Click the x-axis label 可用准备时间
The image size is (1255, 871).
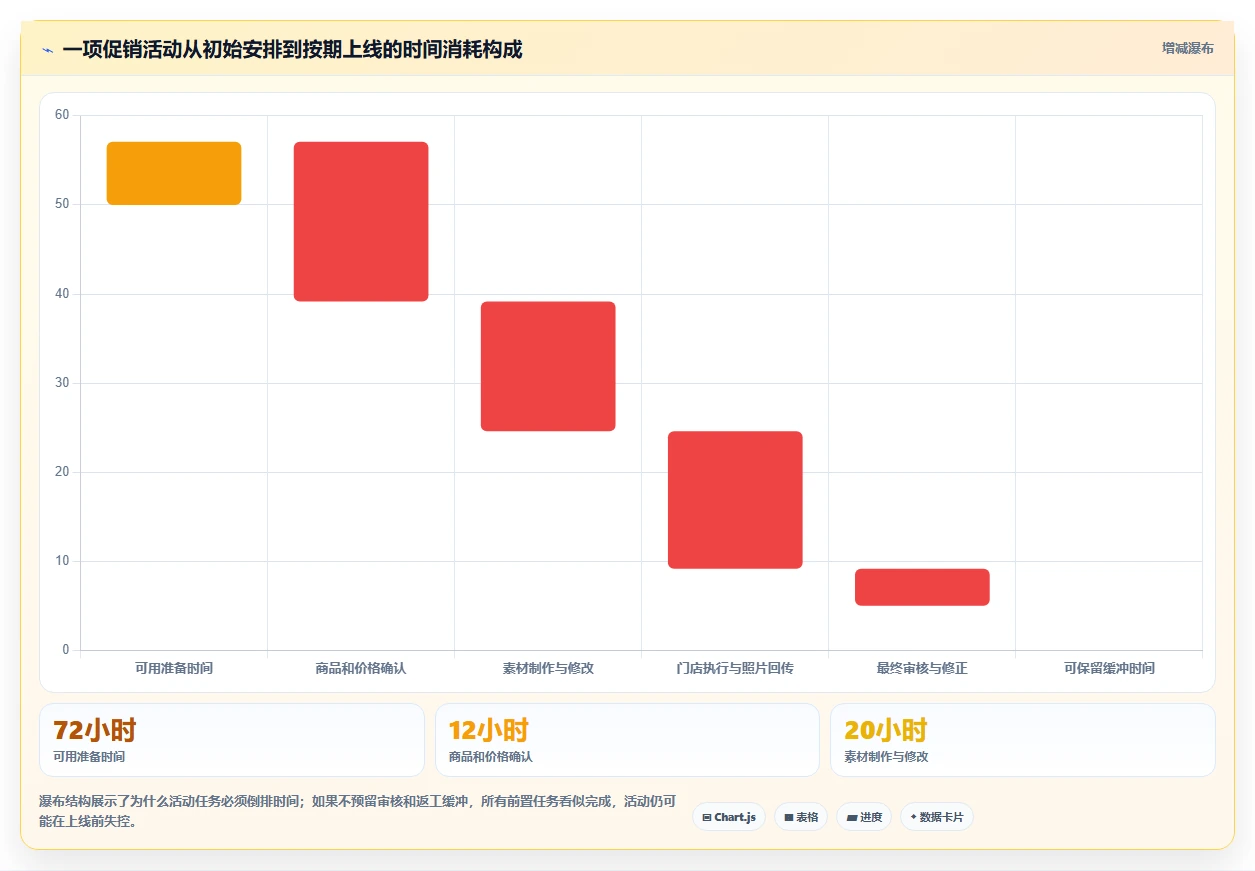pos(174,668)
